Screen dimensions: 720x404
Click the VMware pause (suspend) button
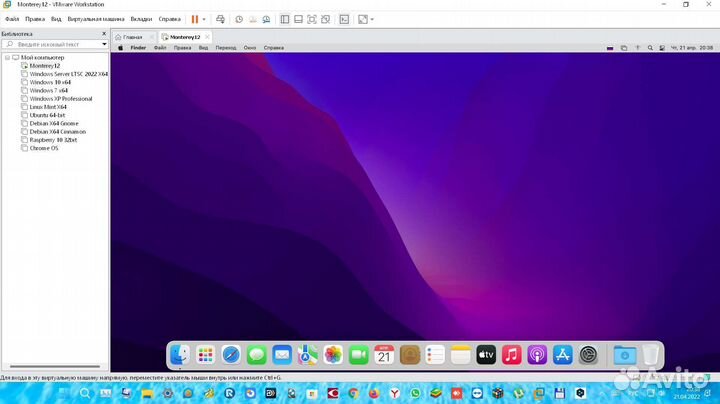(x=195, y=19)
